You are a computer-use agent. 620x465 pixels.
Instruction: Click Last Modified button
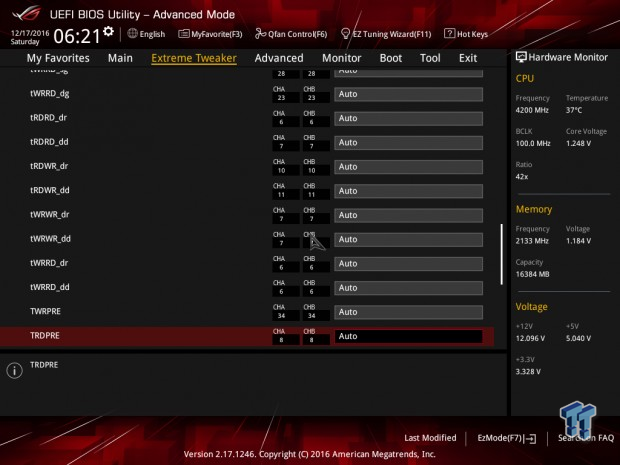pos(430,438)
